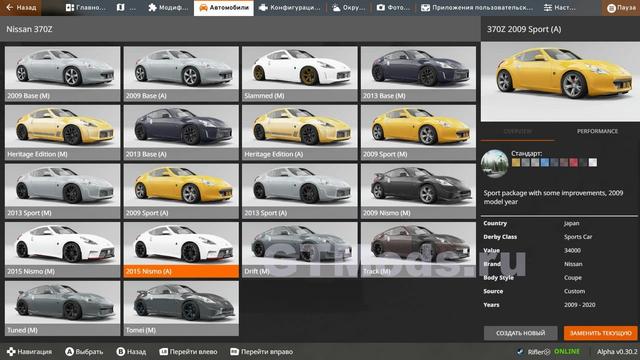Image resolution: width=640 pixels, height=360 pixels.
Task: Click the Years 2009 - 2020 entry
Action: [560, 304]
